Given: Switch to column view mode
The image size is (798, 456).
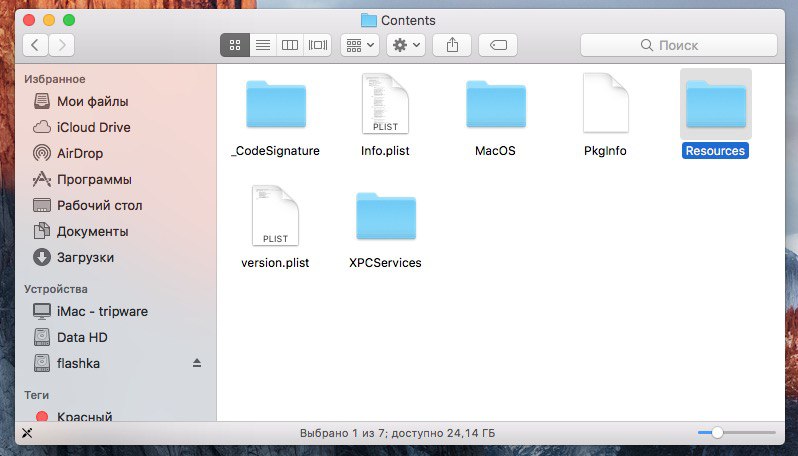Looking at the screenshot, I should click(290, 45).
